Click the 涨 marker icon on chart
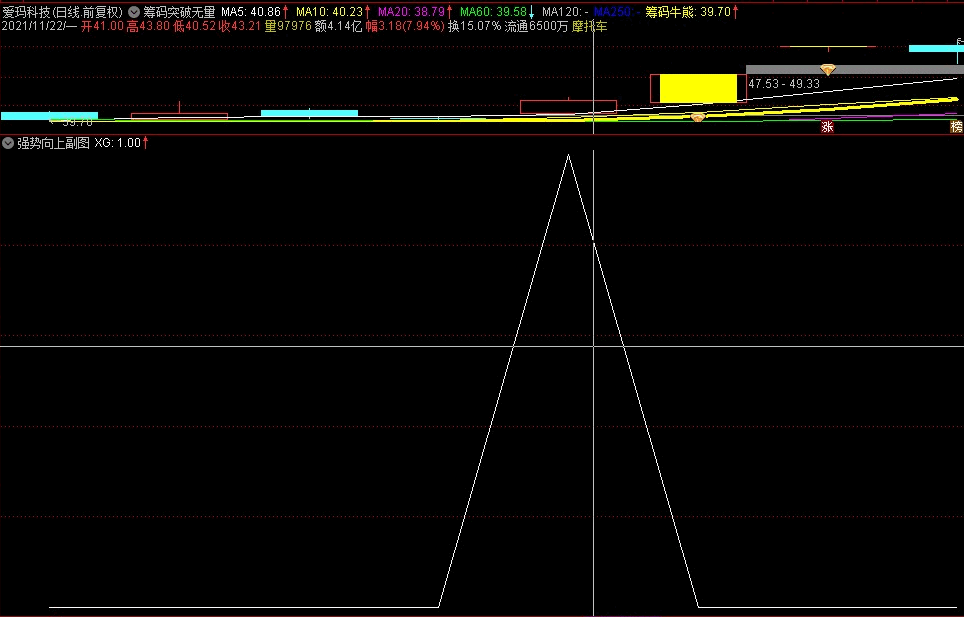Screen dimensions: 964x617 [828, 127]
